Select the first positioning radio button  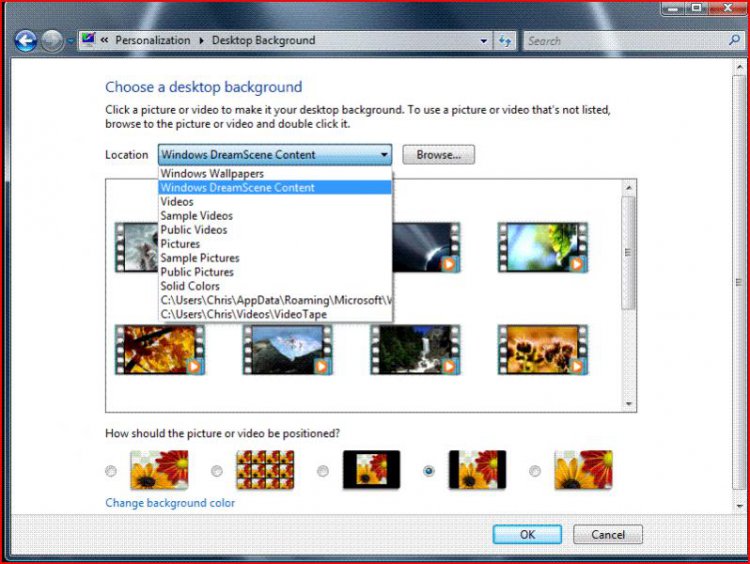tap(111, 471)
